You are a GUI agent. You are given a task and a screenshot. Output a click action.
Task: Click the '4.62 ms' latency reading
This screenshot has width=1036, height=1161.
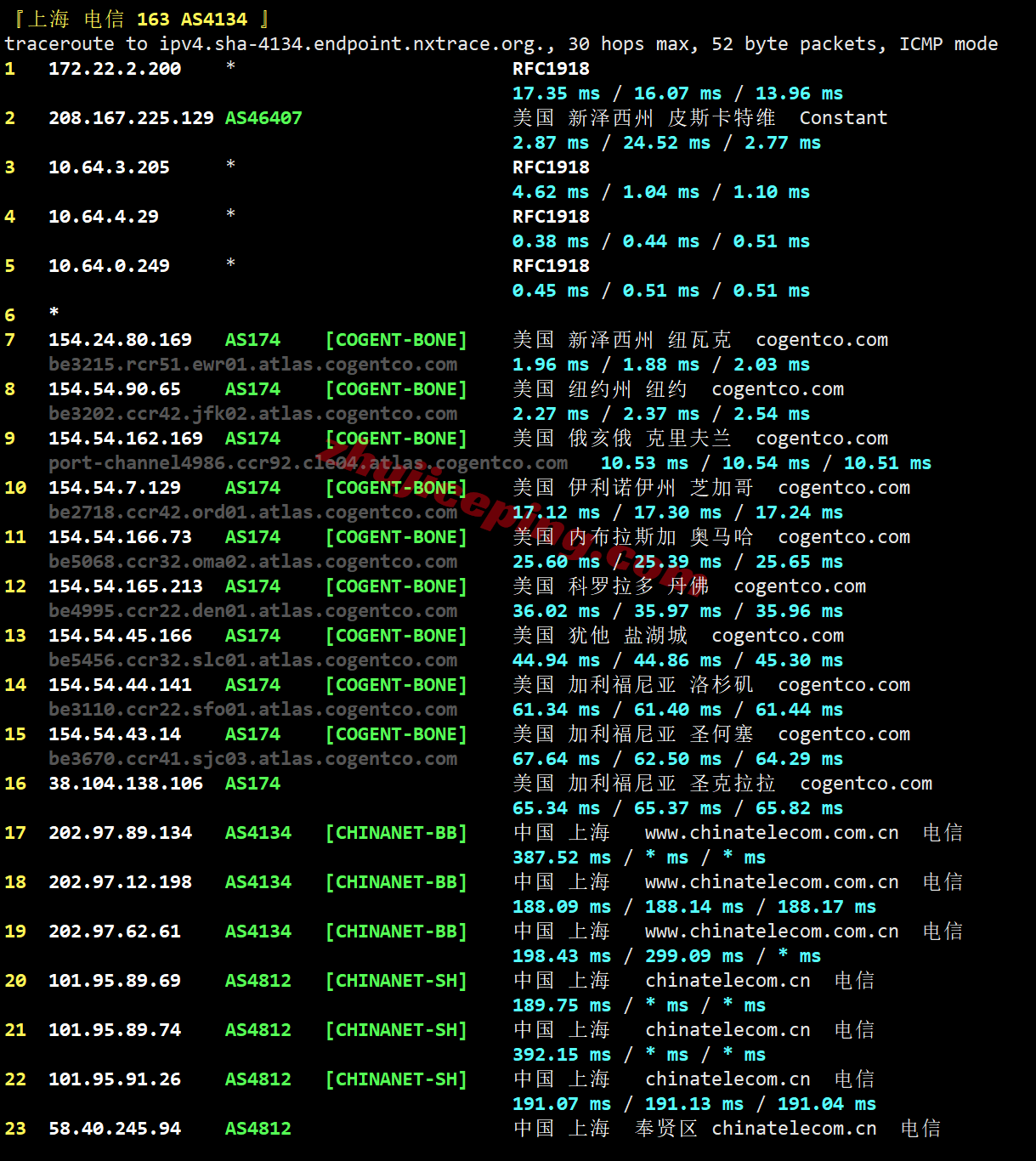coord(551,192)
